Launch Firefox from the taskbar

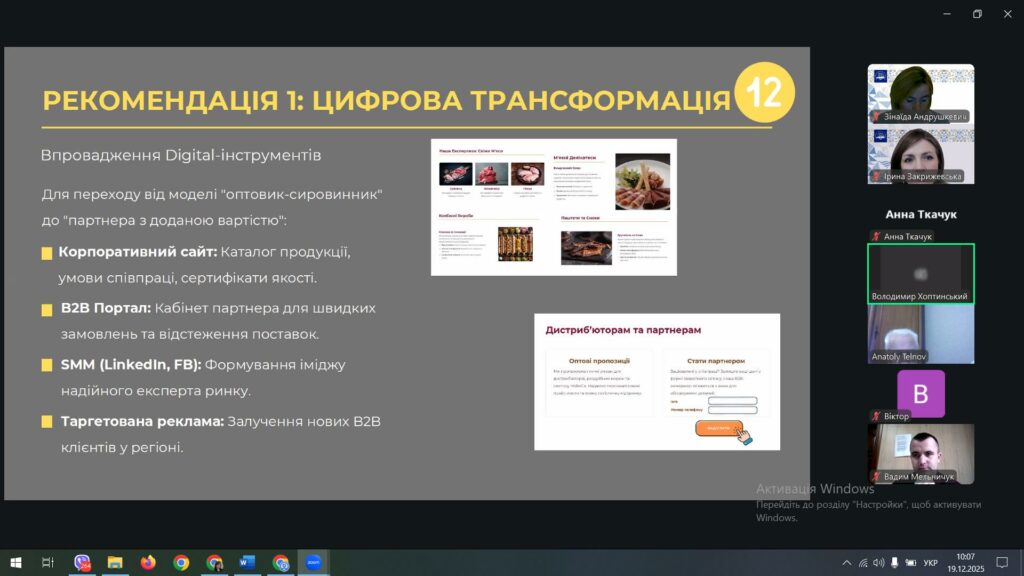(x=148, y=563)
